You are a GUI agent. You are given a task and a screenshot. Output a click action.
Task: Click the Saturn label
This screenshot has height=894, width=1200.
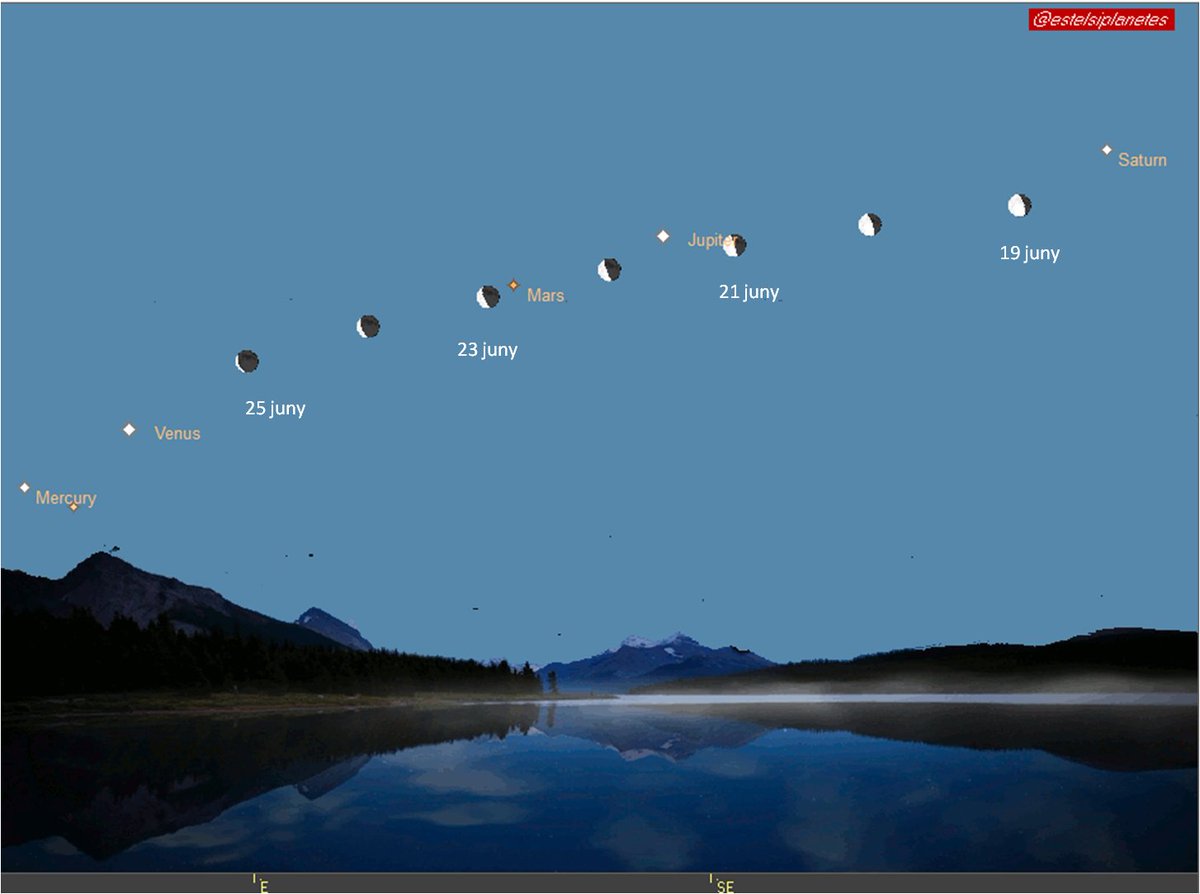pyautogui.click(x=1142, y=160)
